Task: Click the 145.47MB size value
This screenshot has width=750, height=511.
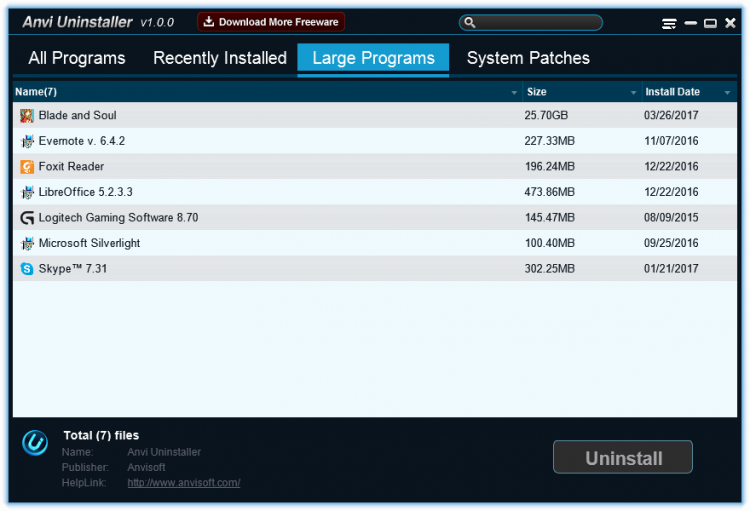Action: pyautogui.click(x=550, y=218)
